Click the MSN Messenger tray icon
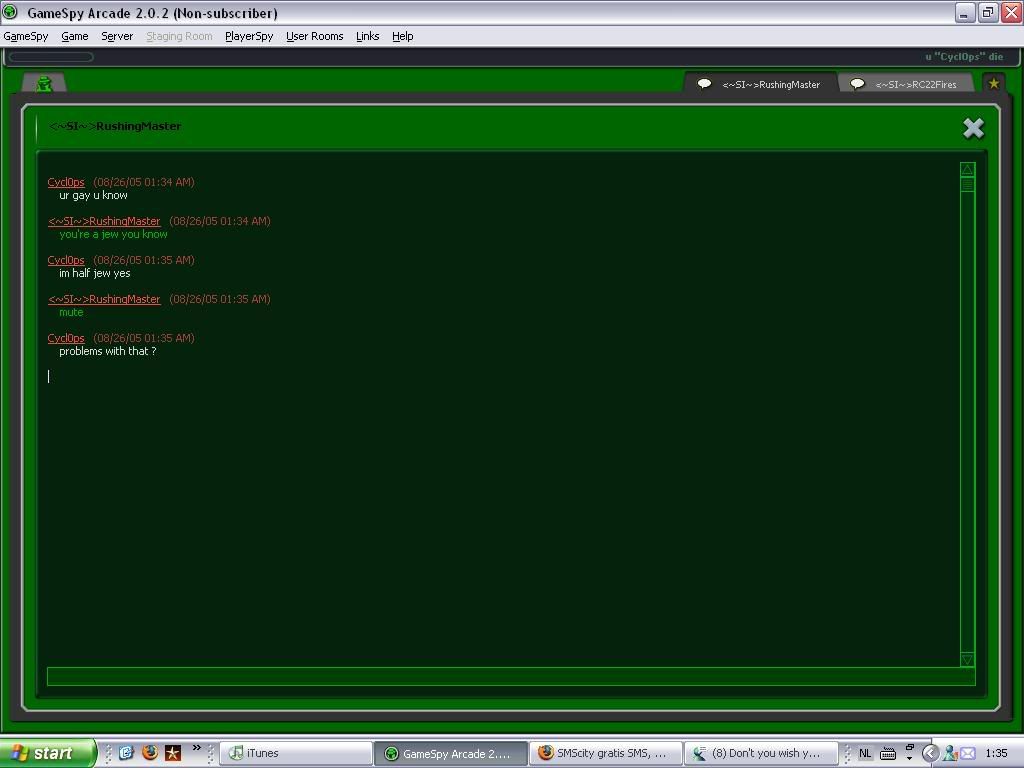Screen dimensions: 1024x768 (x=951, y=754)
